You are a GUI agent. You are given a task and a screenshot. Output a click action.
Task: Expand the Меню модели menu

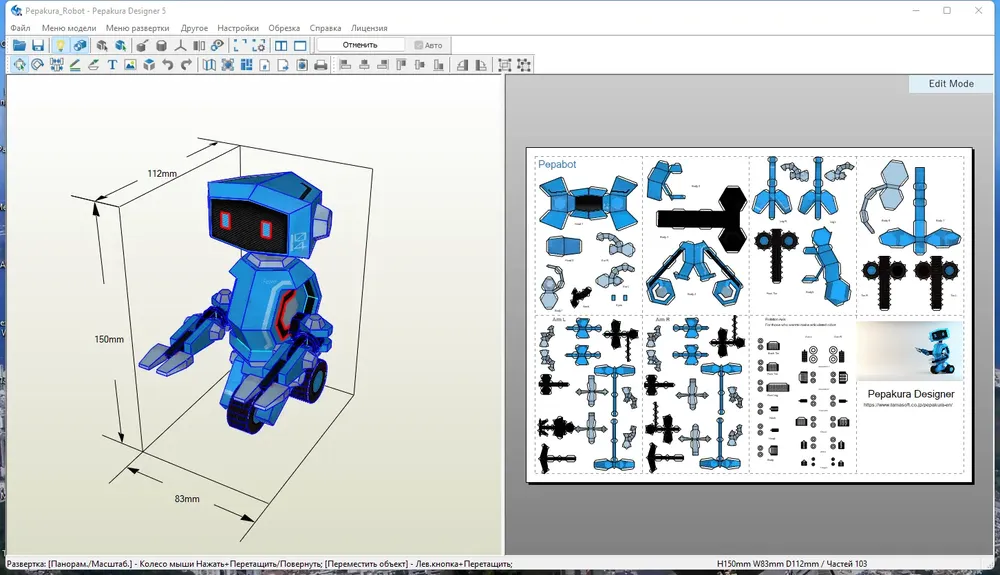pos(69,28)
